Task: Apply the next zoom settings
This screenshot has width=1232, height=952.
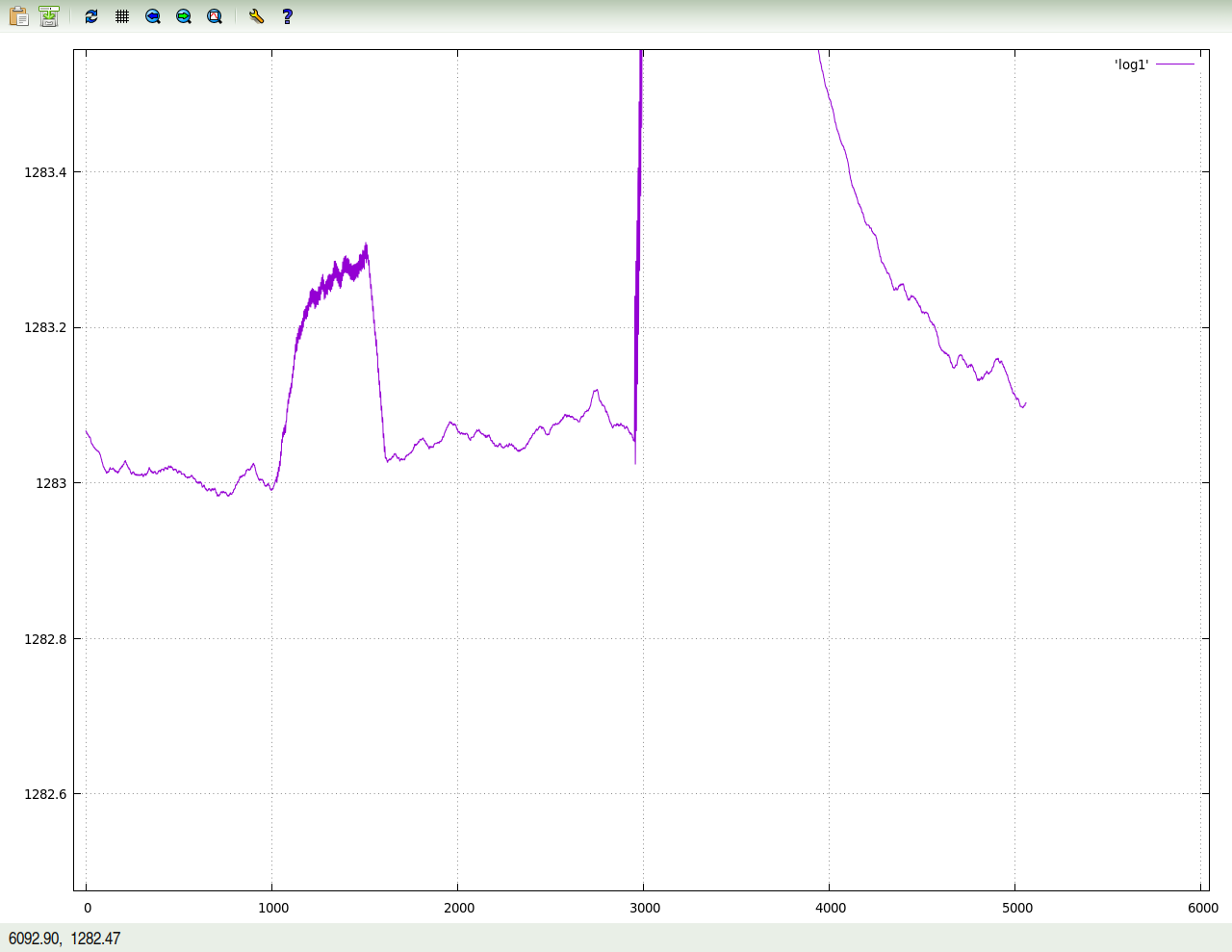Action: [x=184, y=16]
